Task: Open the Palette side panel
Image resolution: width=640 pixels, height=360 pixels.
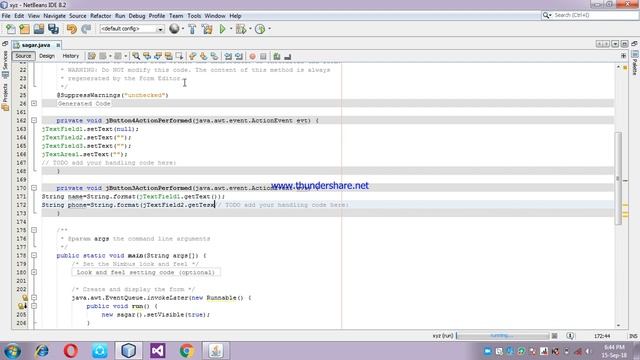Action: coord(635,63)
